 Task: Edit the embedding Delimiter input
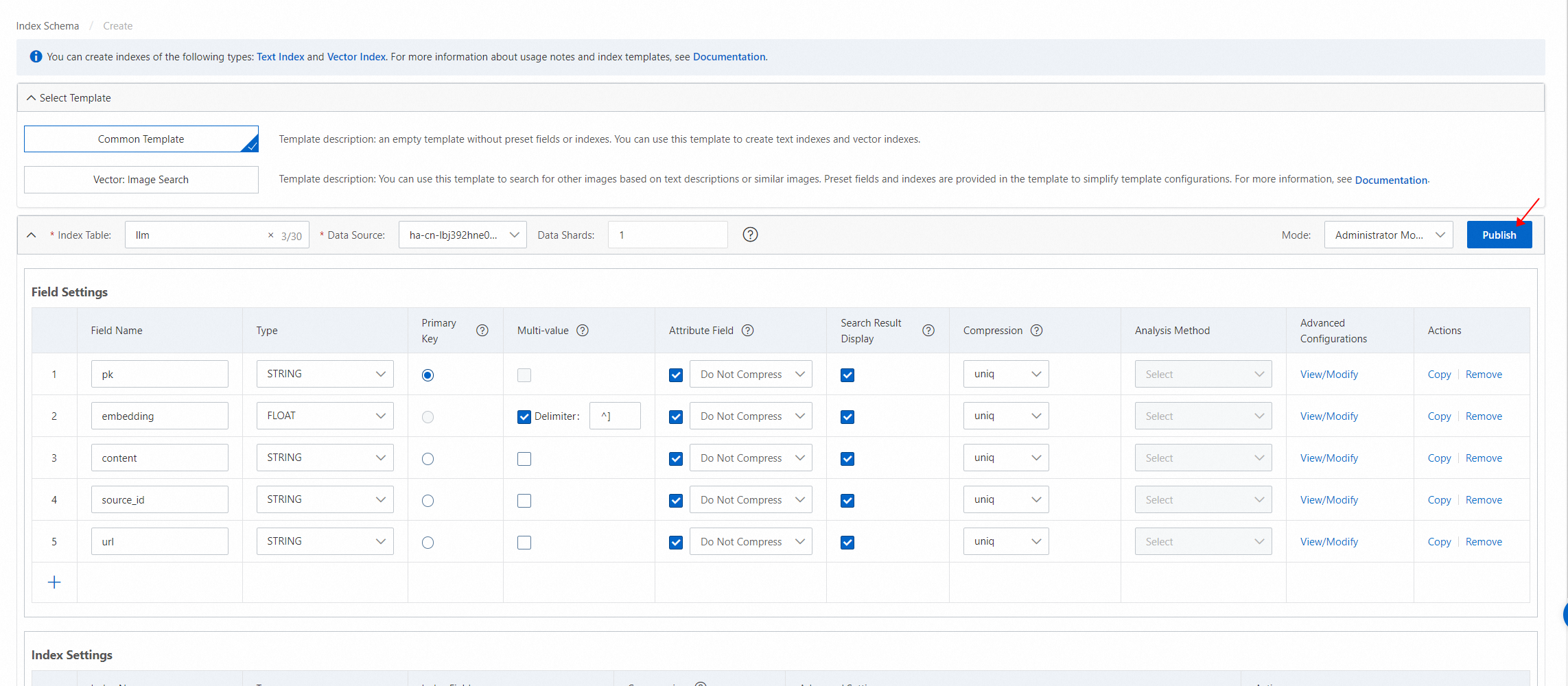(x=615, y=416)
